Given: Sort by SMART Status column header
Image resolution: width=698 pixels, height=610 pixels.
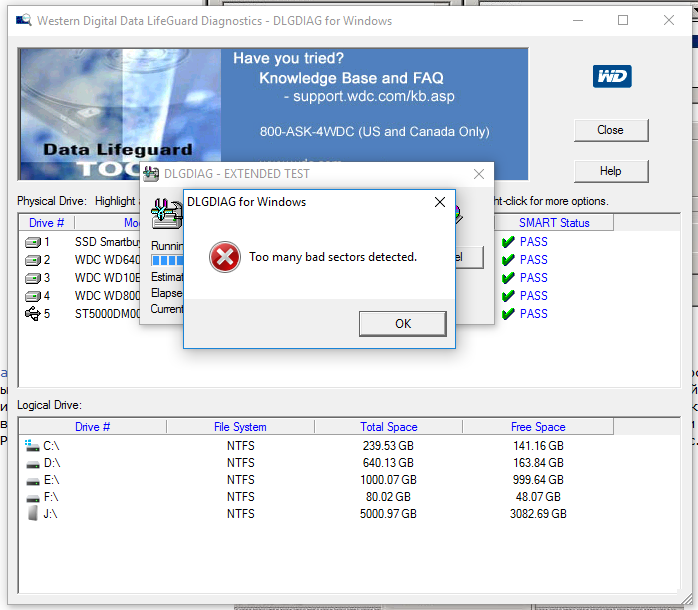Looking at the screenshot, I should [x=554, y=223].
